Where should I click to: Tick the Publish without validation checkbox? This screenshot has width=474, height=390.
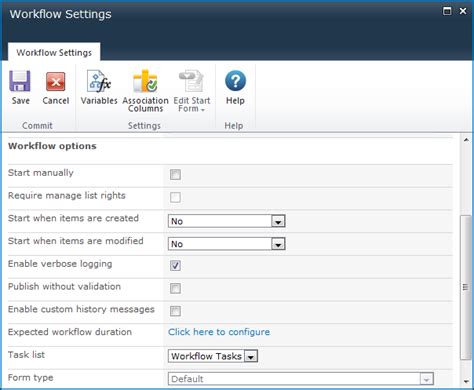175,288
